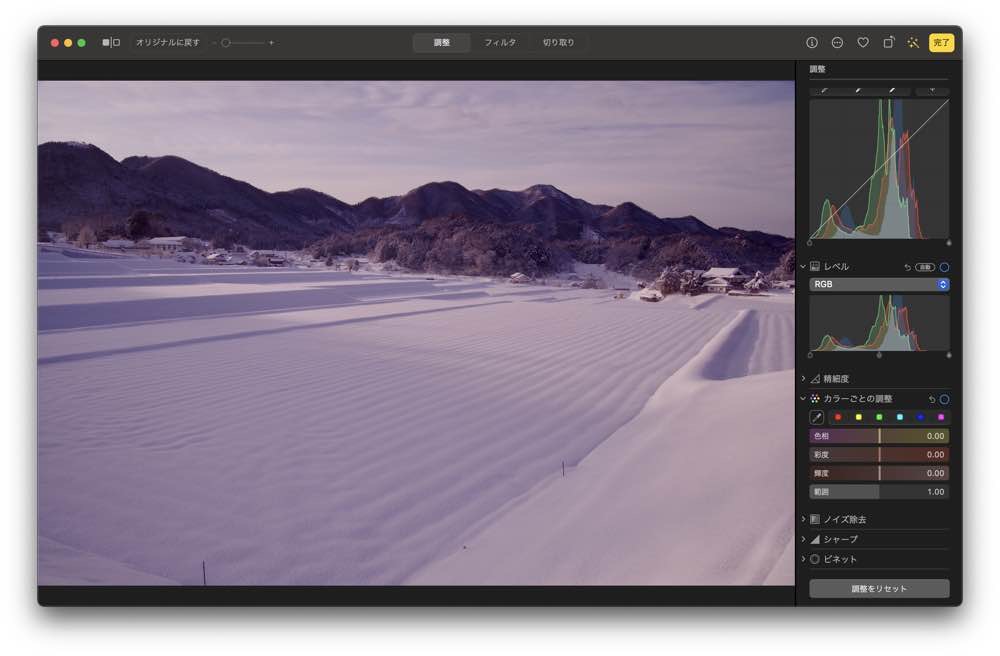Open the RGB channel dropdown
The width and height of the screenshot is (1000, 656).
click(879, 284)
